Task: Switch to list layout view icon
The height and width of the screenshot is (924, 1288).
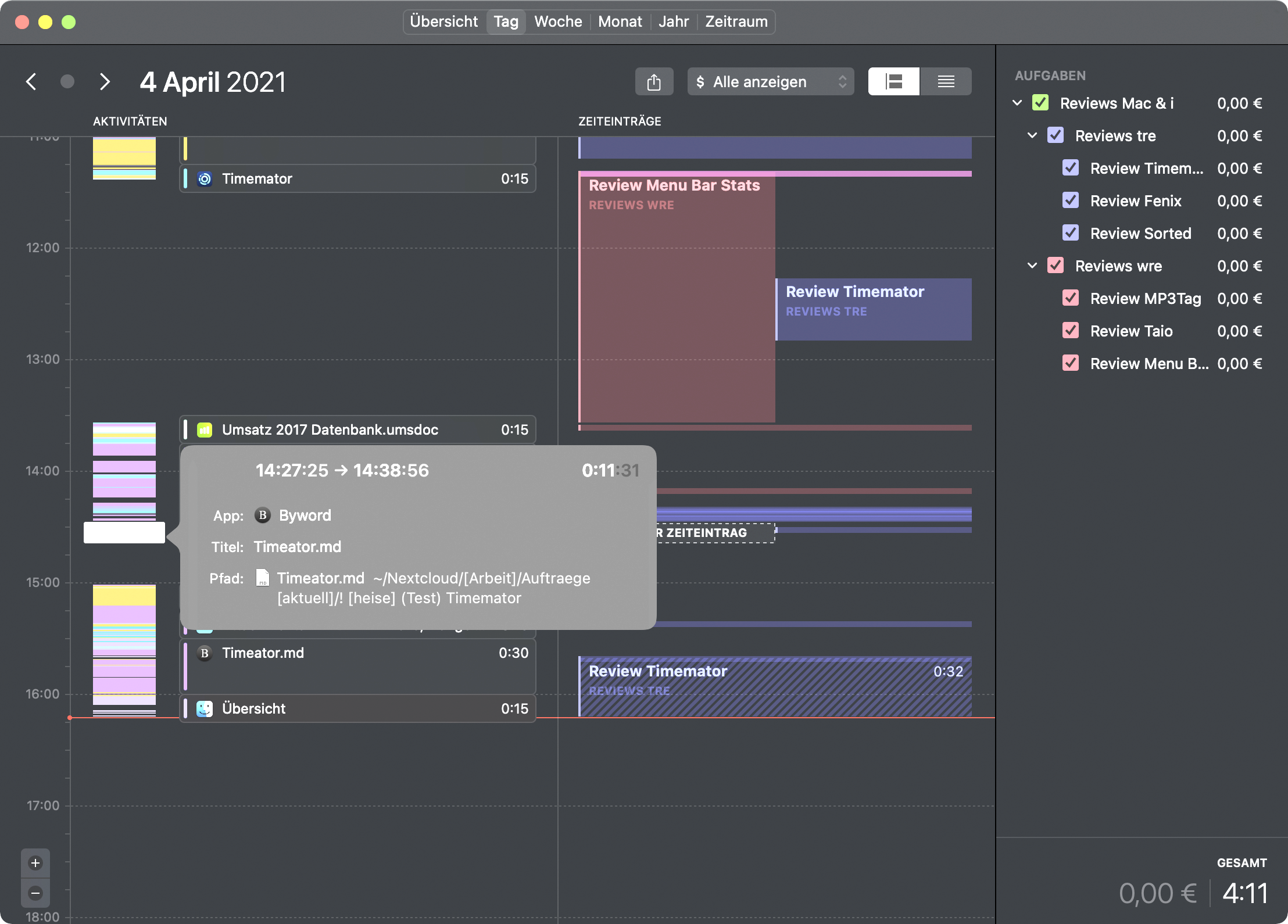Action: coord(946,82)
